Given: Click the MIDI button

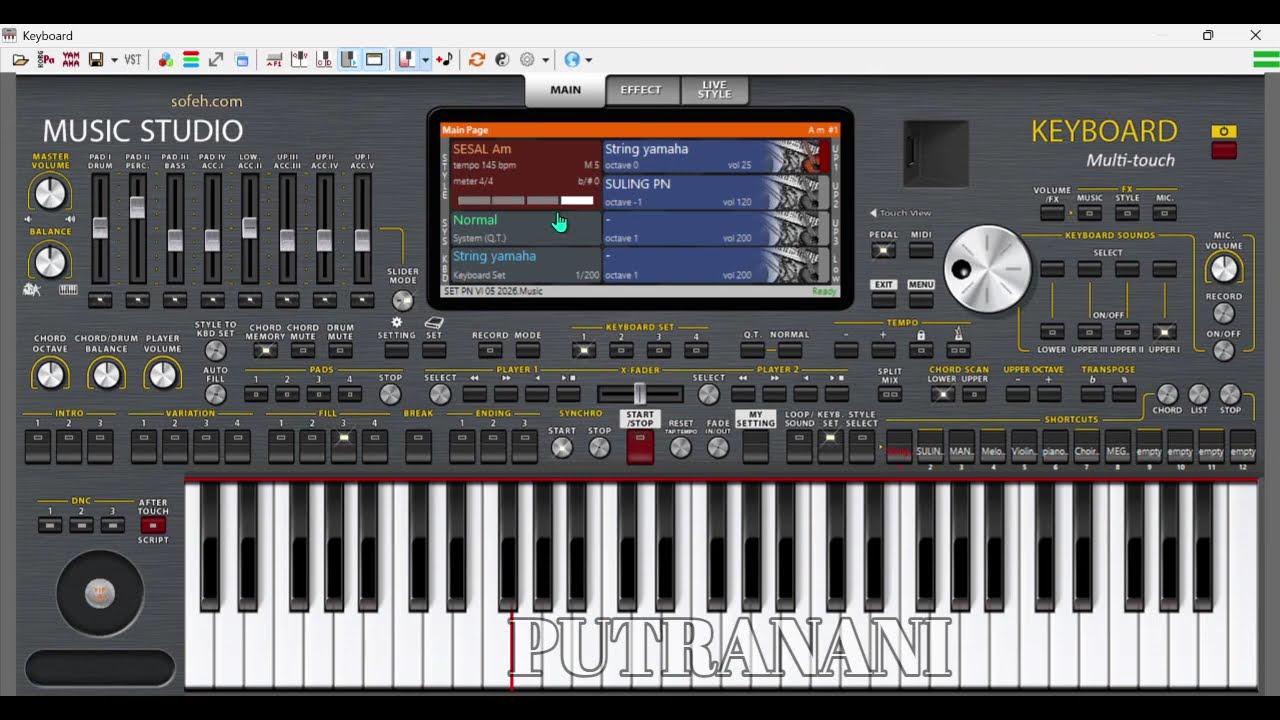Looking at the screenshot, I should click(921, 251).
